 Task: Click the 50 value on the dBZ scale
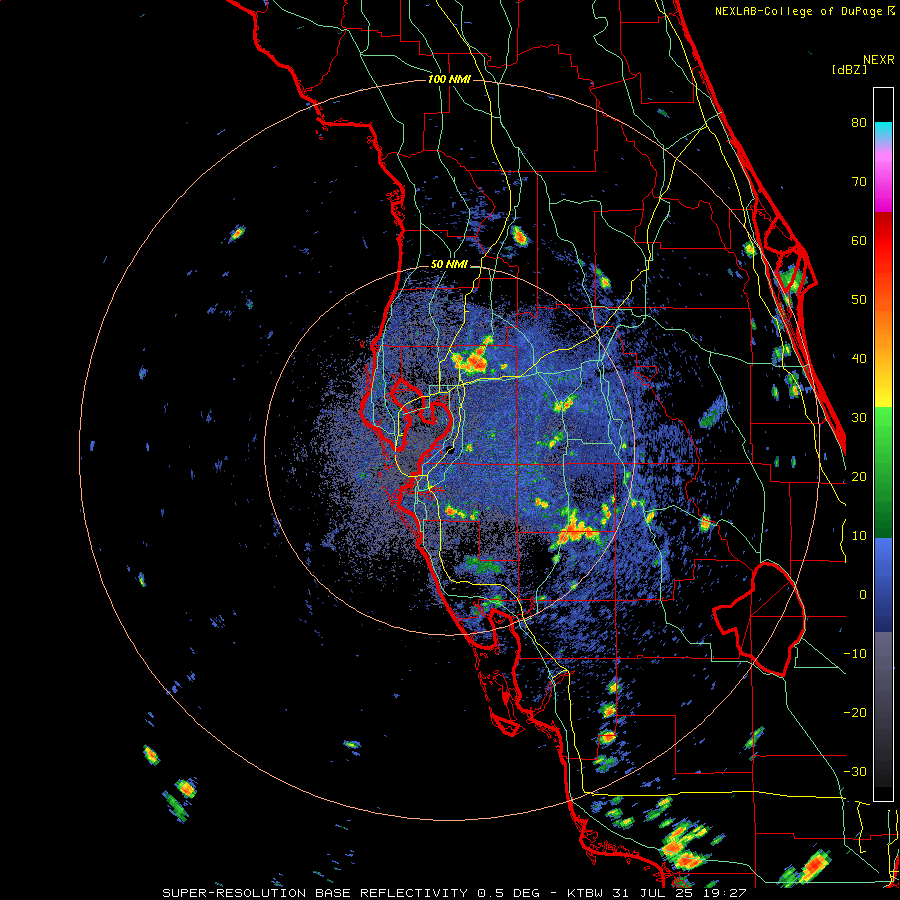pos(859,300)
